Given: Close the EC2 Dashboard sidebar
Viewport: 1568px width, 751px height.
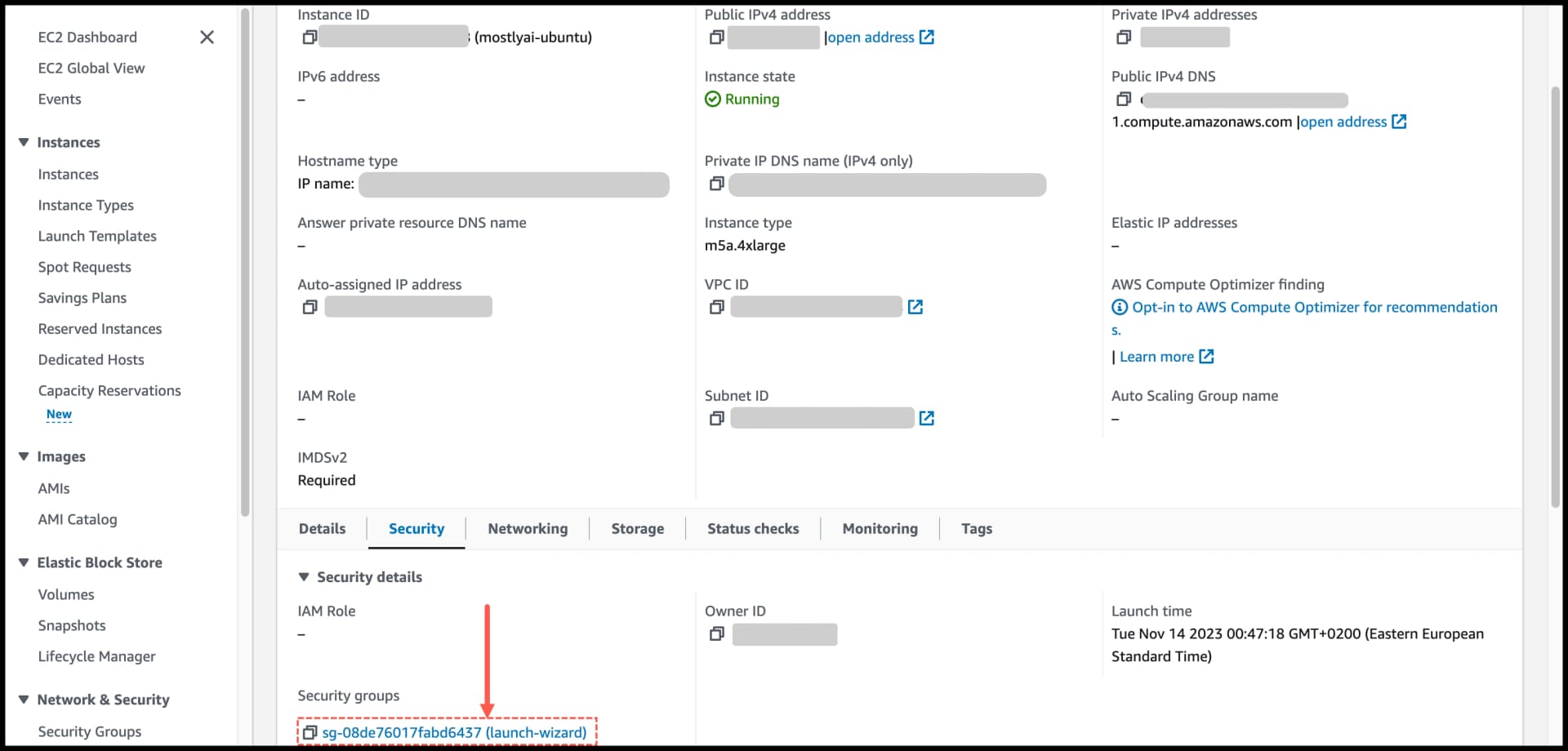Looking at the screenshot, I should tap(207, 37).
